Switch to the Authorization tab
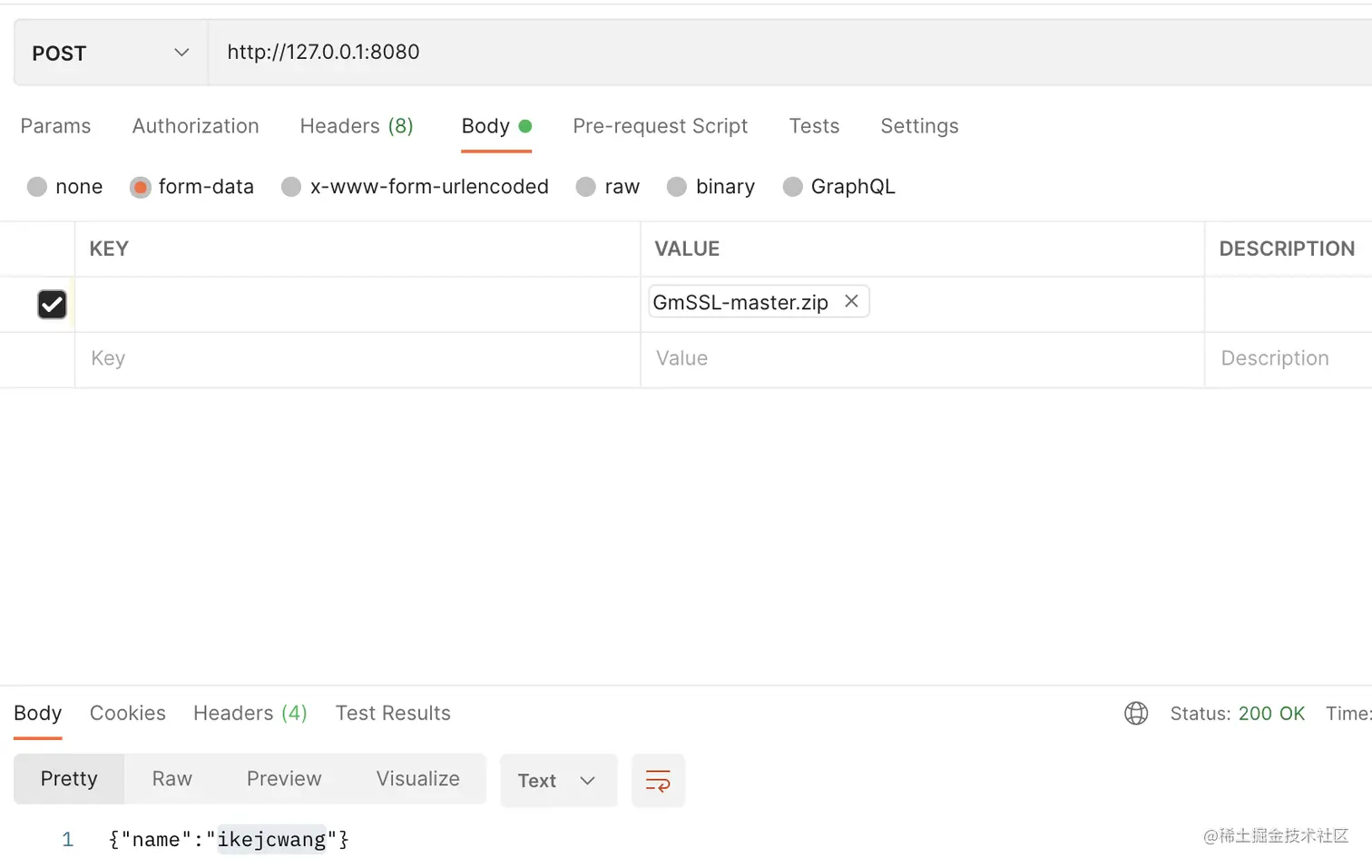Image resolution: width=1372 pixels, height=868 pixels. tap(195, 126)
